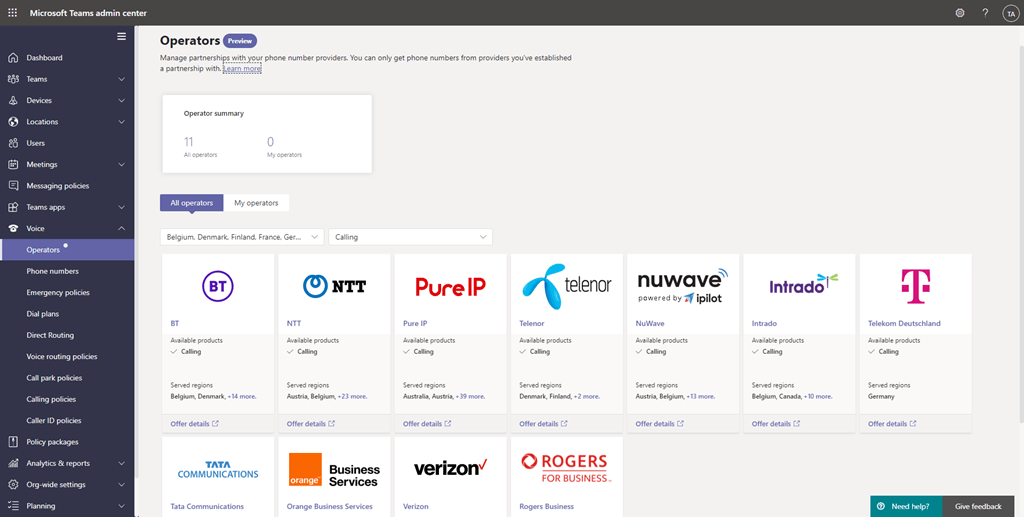Open the Calling product dropdown
The width and height of the screenshot is (1024, 517).
click(x=410, y=237)
